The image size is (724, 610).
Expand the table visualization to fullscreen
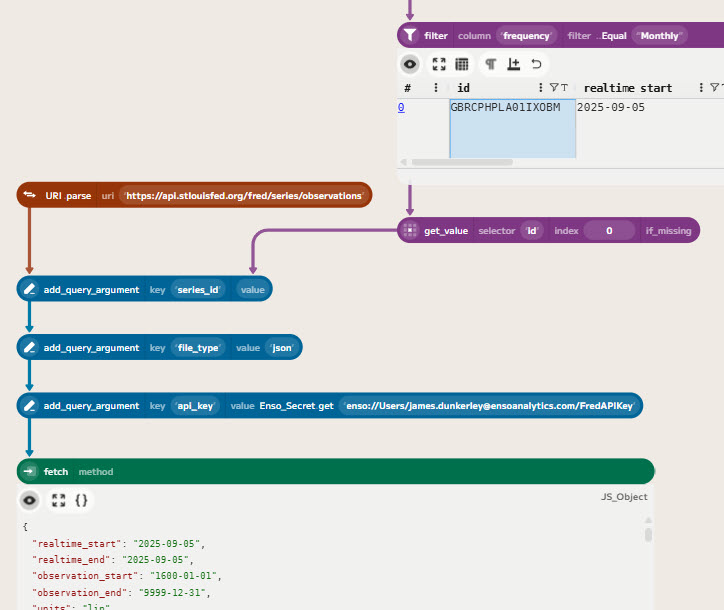(x=438, y=64)
